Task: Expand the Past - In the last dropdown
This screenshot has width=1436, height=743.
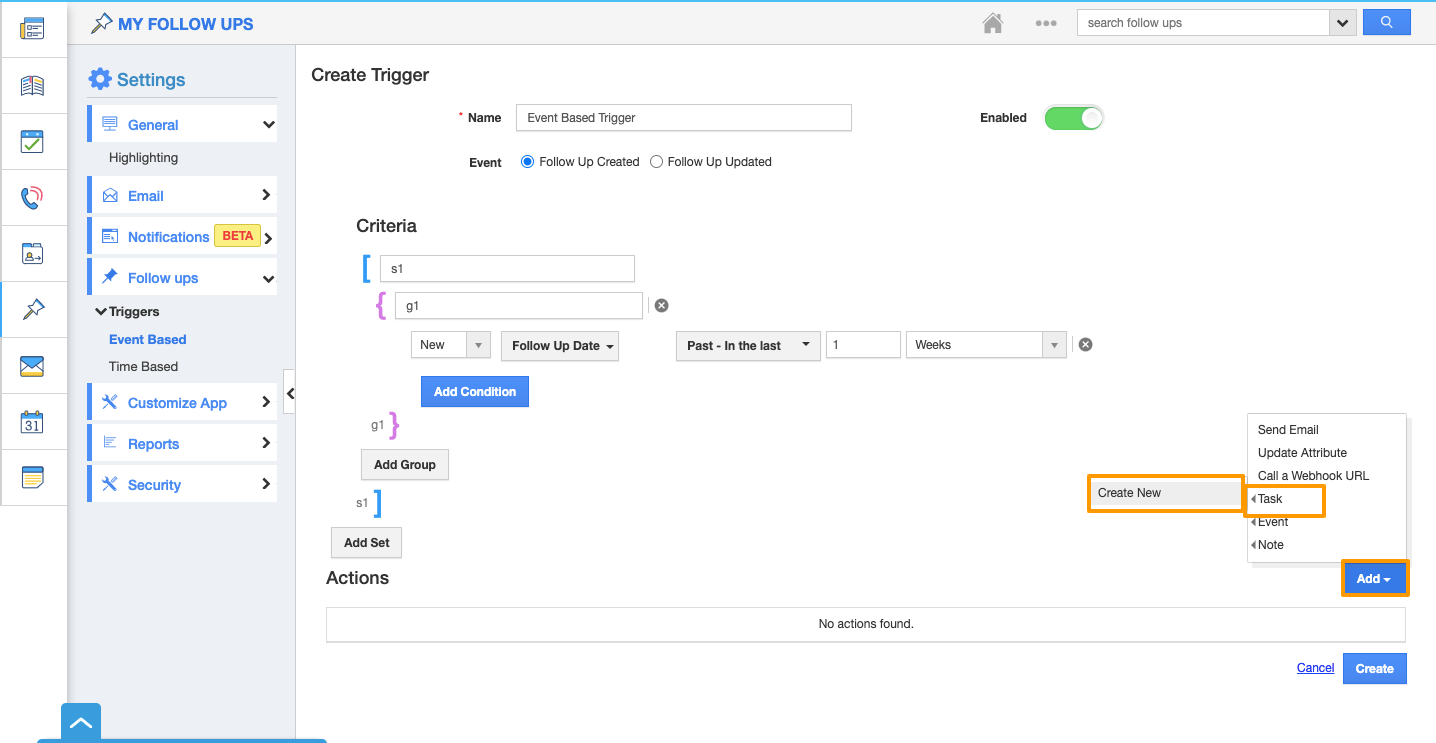Action: tap(748, 346)
